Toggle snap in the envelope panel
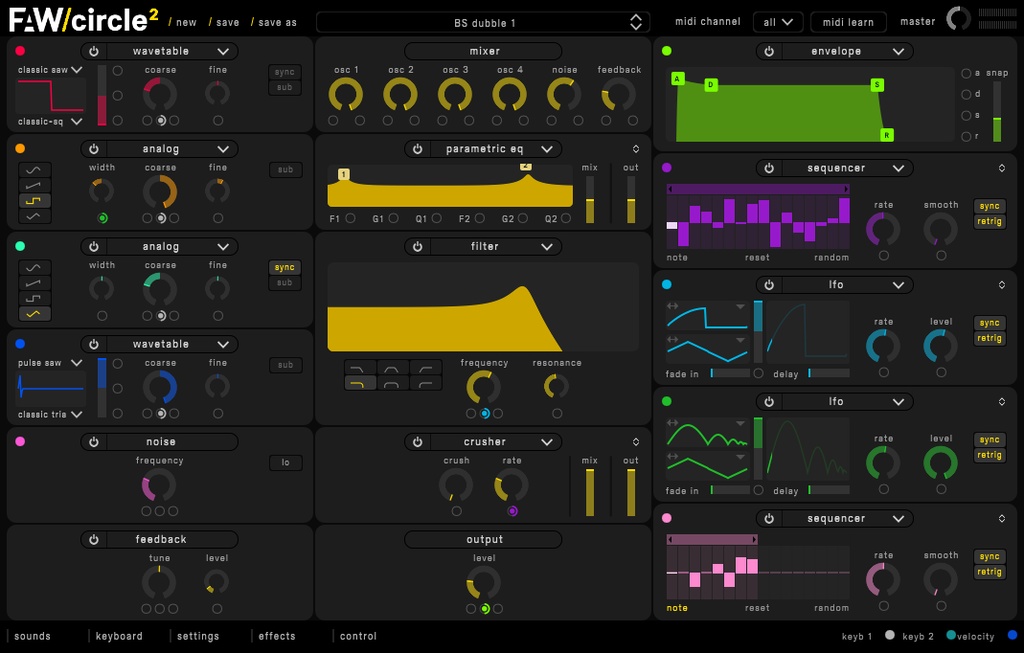The image size is (1024, 653). pos(997,73)
